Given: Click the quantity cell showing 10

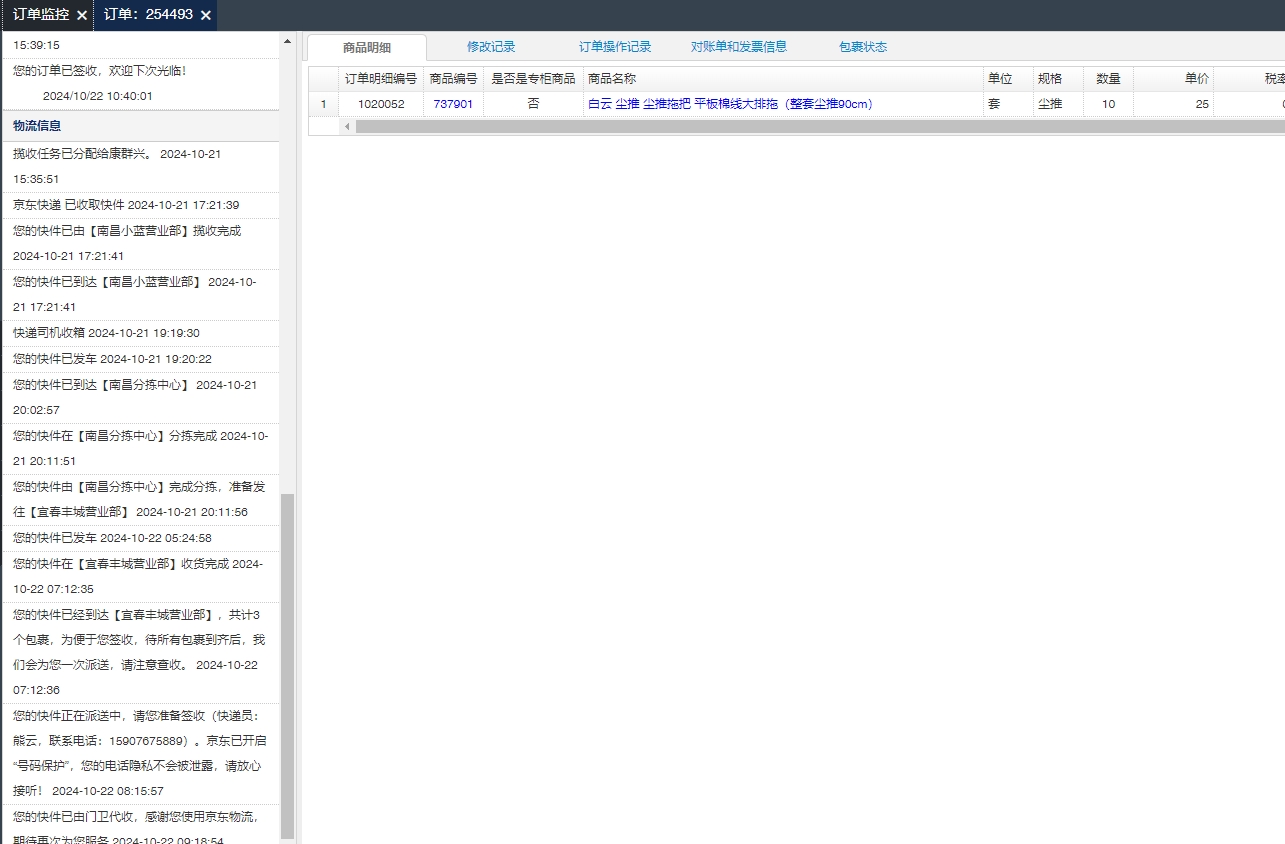Looking at the screenshot, I should point(1108,104).
